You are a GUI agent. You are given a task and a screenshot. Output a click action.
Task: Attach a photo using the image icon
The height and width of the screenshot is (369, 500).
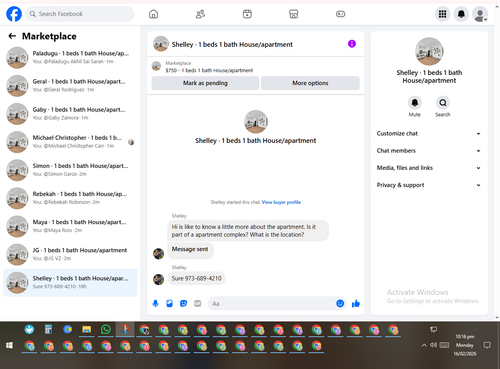(169, 304)
